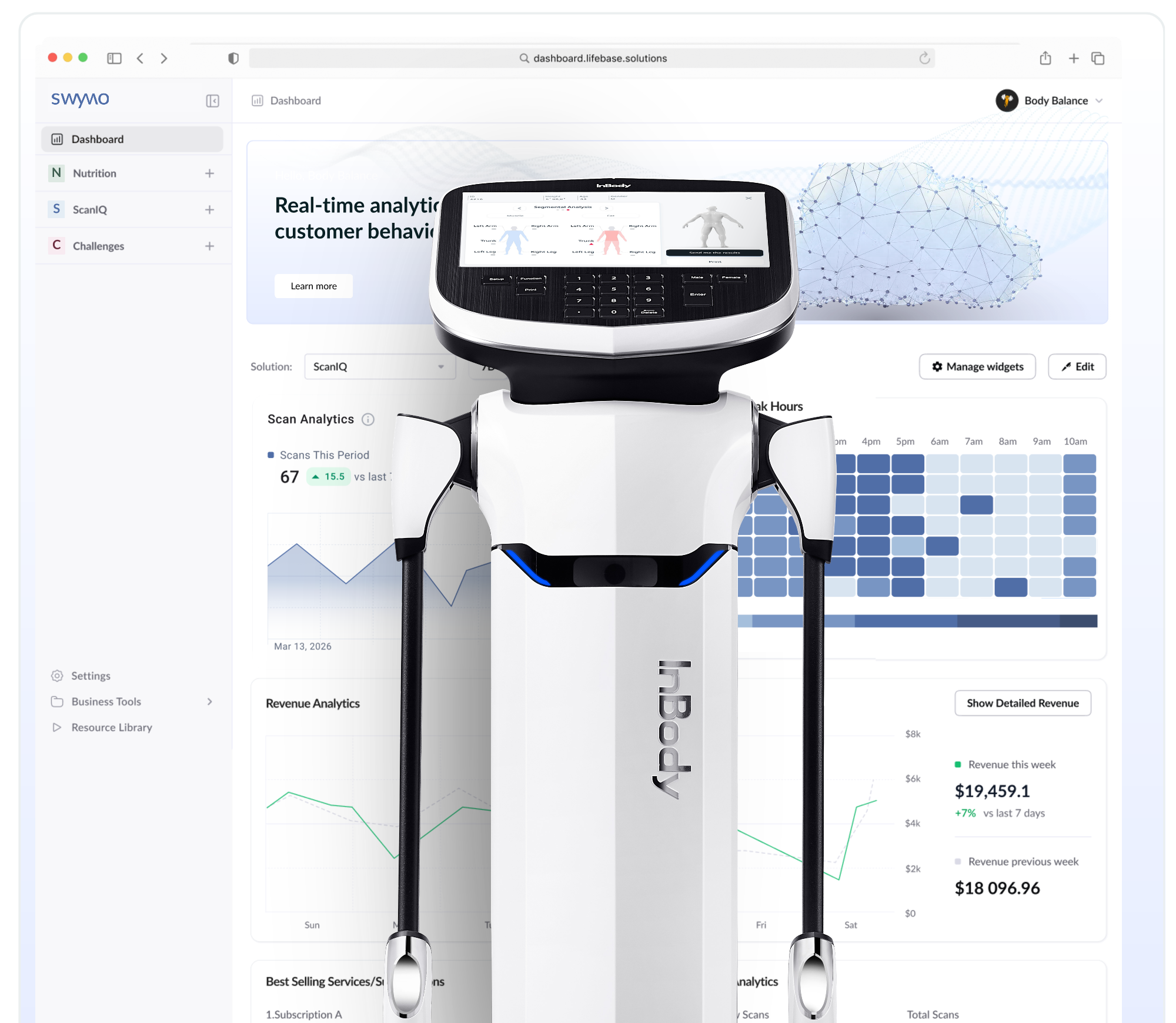Focus the dashboard.lifebase.solutions address bar
1176x1023 pixels.
592,58
